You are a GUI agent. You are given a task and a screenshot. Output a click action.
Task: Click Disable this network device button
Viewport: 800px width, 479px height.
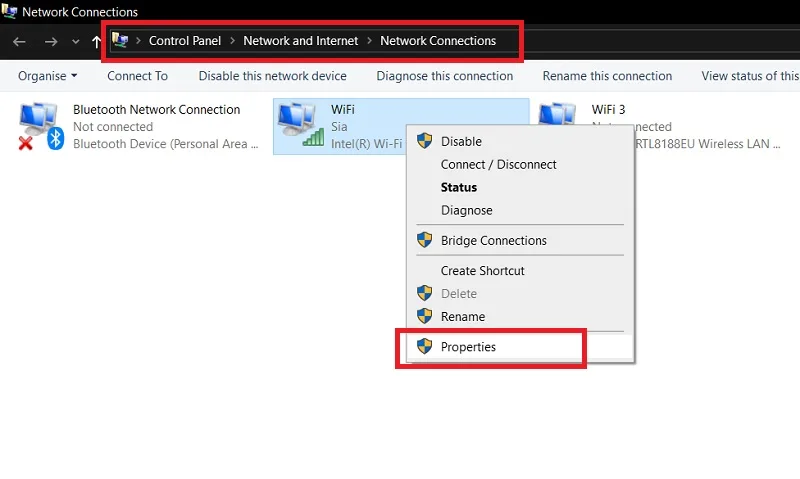[x=272, y=76]
